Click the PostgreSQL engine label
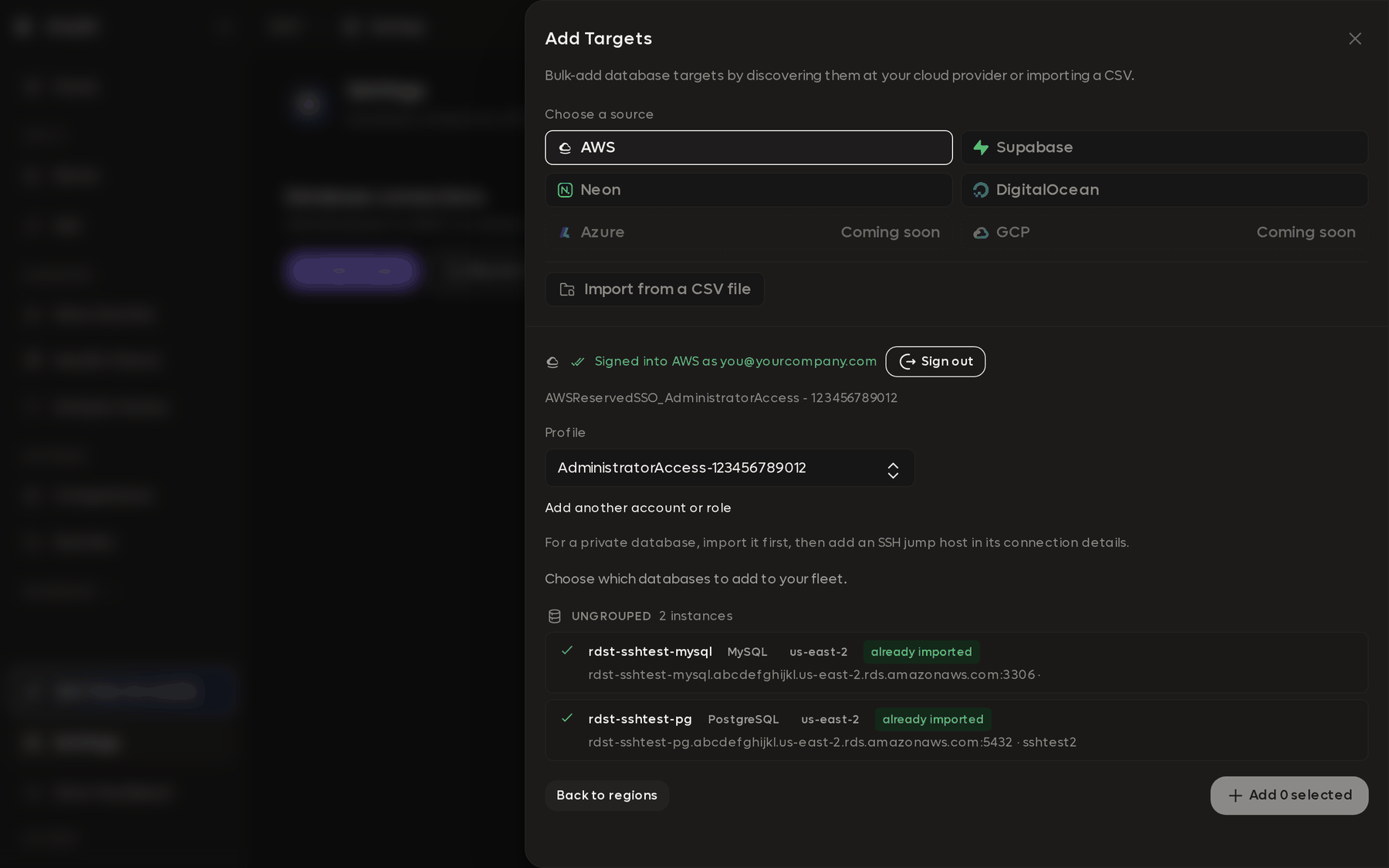The height and width of the screenshot is (868, 1389). tap(743, 719)
